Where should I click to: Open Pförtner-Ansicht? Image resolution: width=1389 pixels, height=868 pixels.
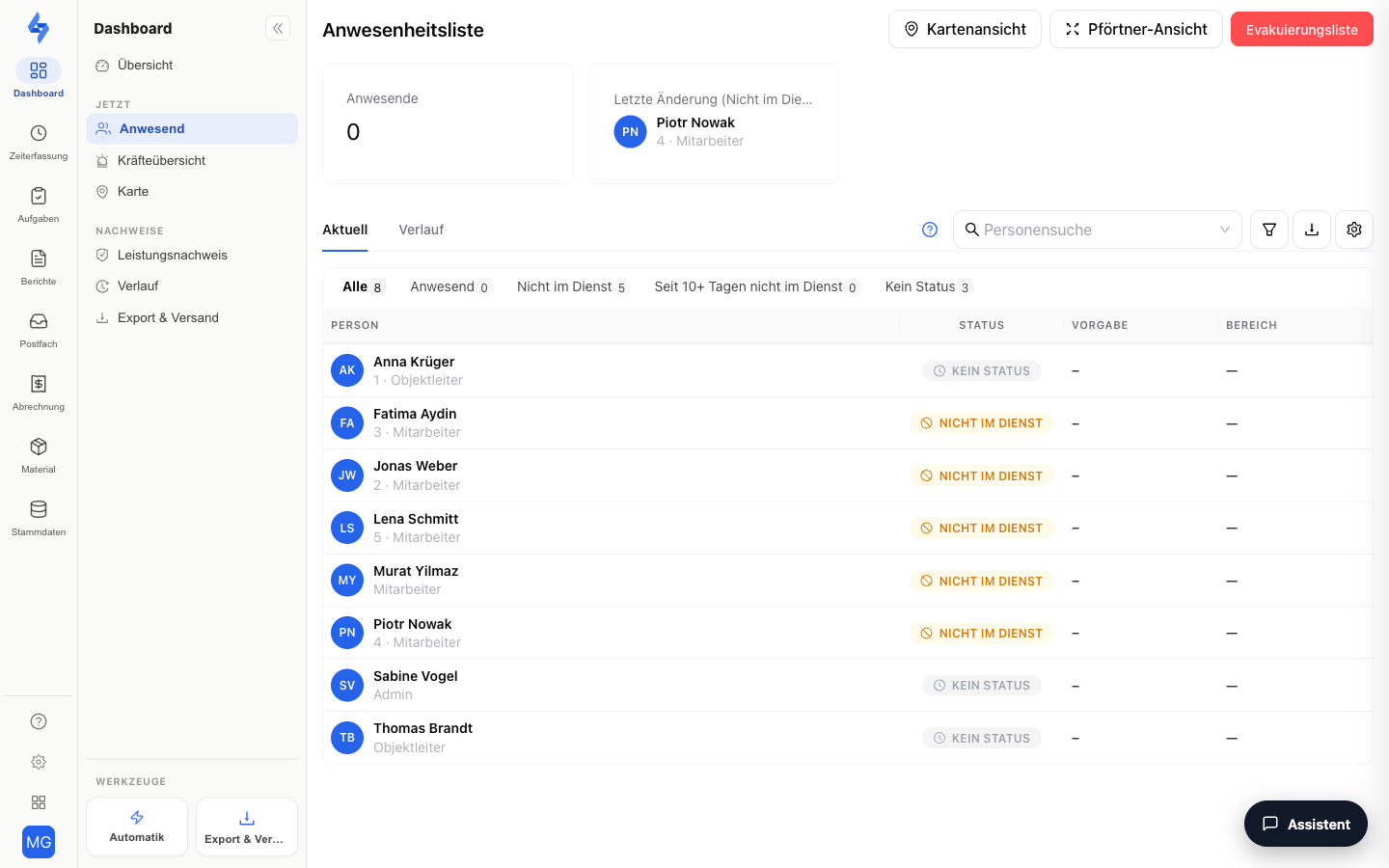click(x=1136, y=29)
